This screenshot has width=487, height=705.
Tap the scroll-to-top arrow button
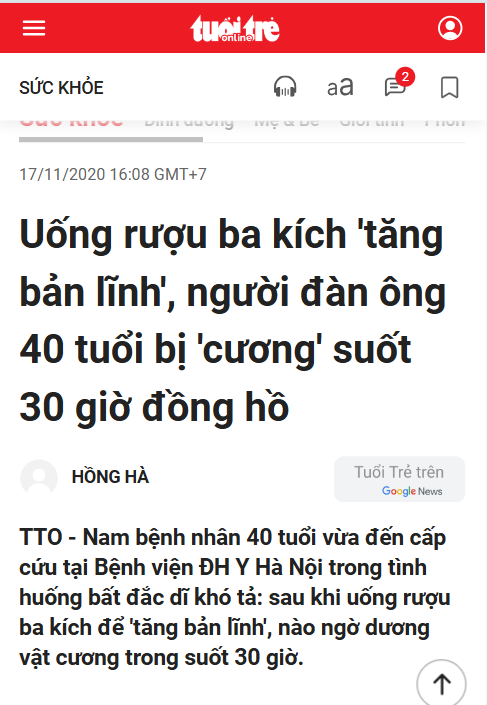(x=442, y=683)
